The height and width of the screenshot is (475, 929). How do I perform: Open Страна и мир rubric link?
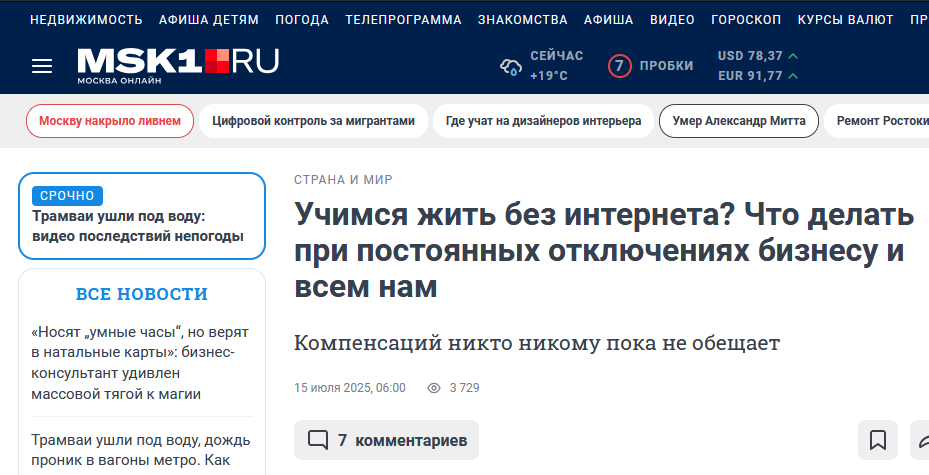343,179
